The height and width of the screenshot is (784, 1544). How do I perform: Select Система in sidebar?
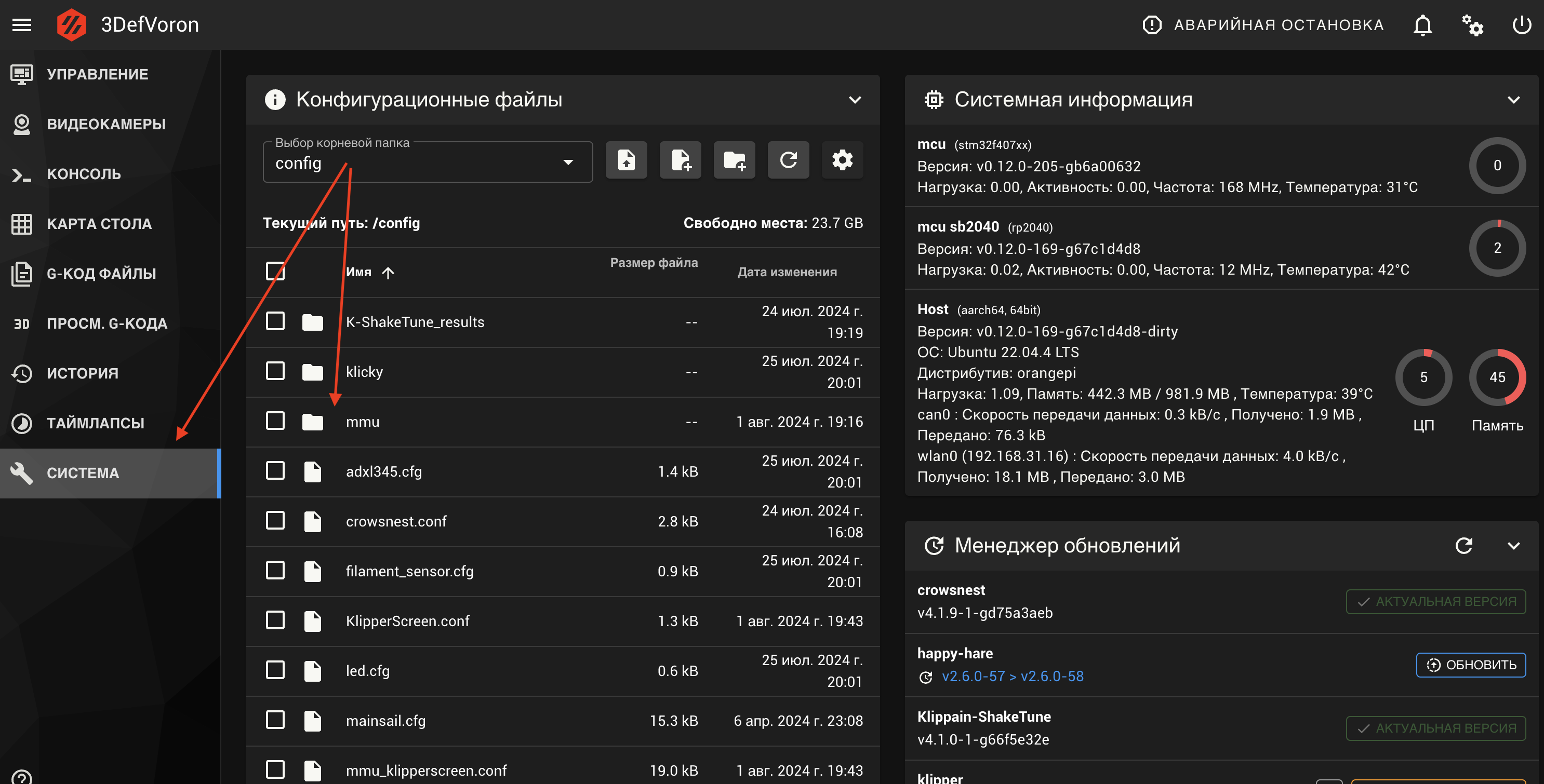110,473
